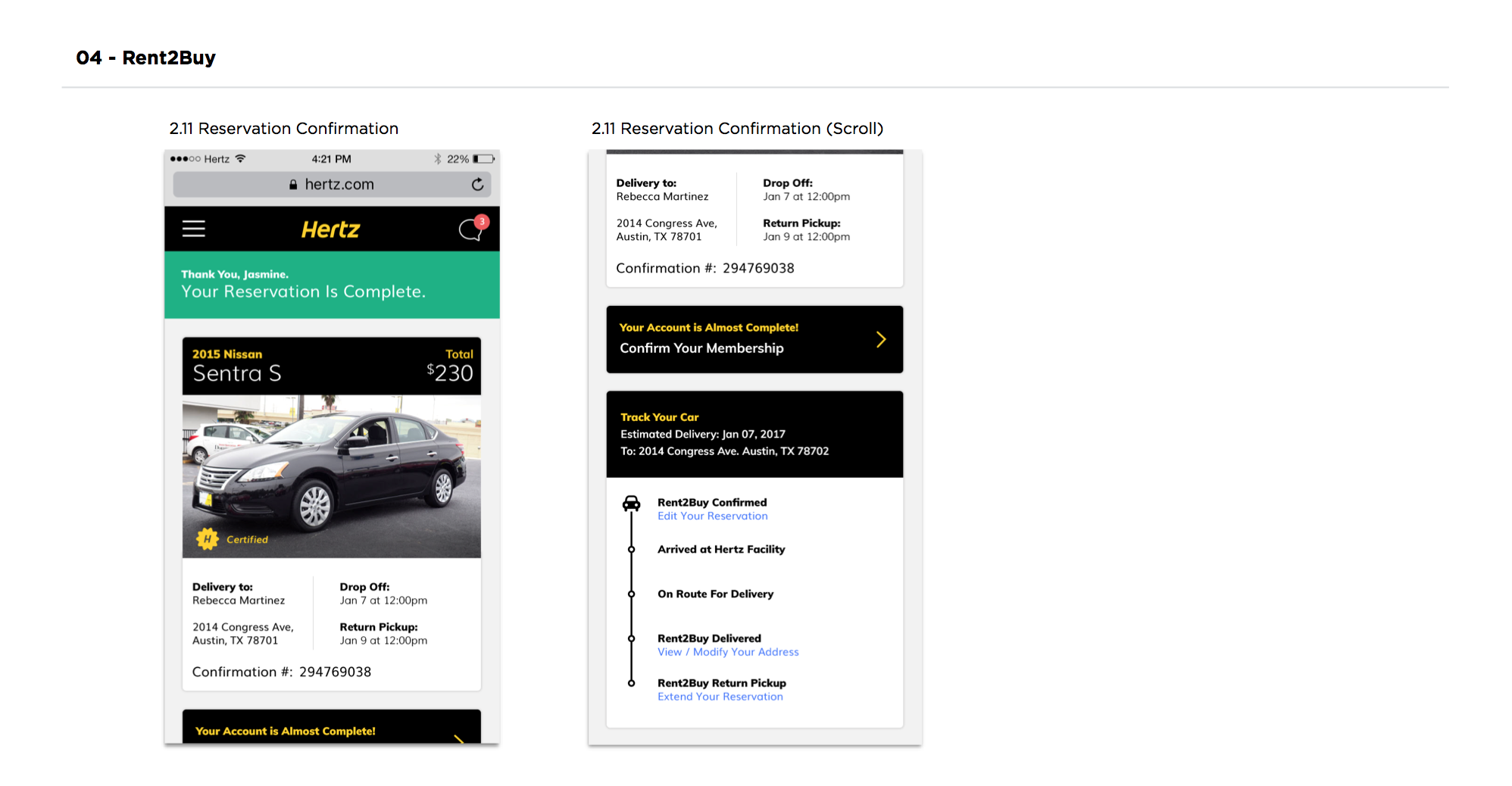The image size is (1512, 786).
Task: Click 2014 Congress Ave address in left screen
Action: click(x=242, y=634)
